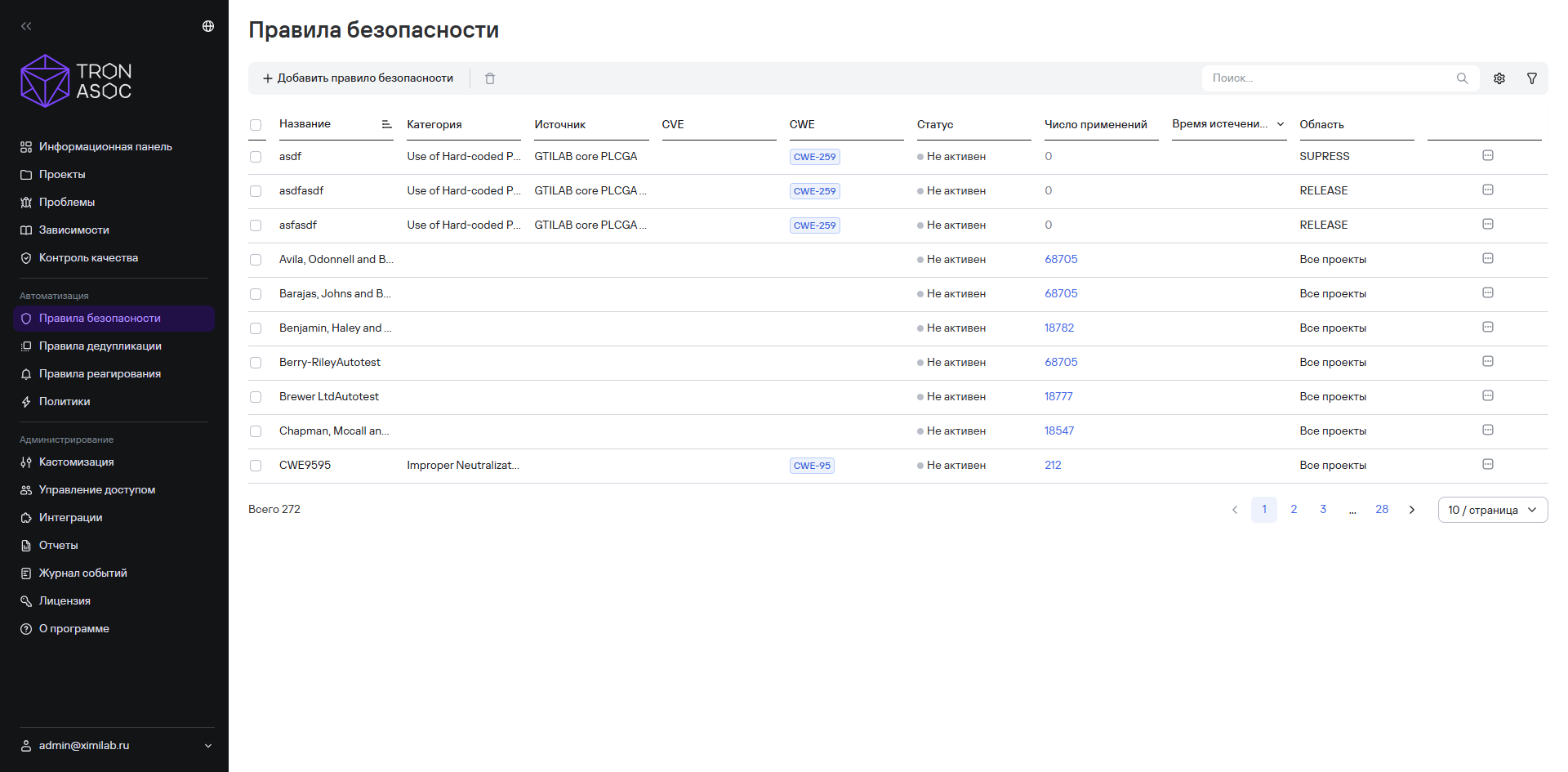
Task: Open table settings gear icon
Action: [1499, 78]
